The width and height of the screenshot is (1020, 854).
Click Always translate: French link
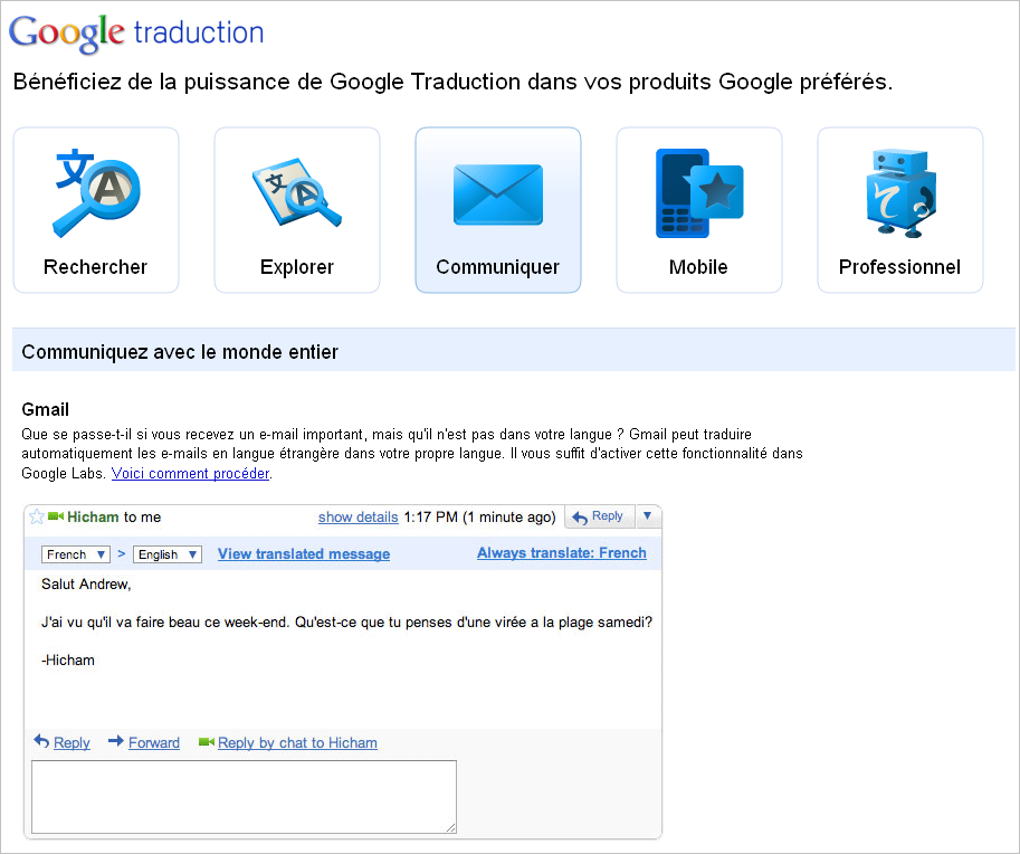tap(561, 553)
